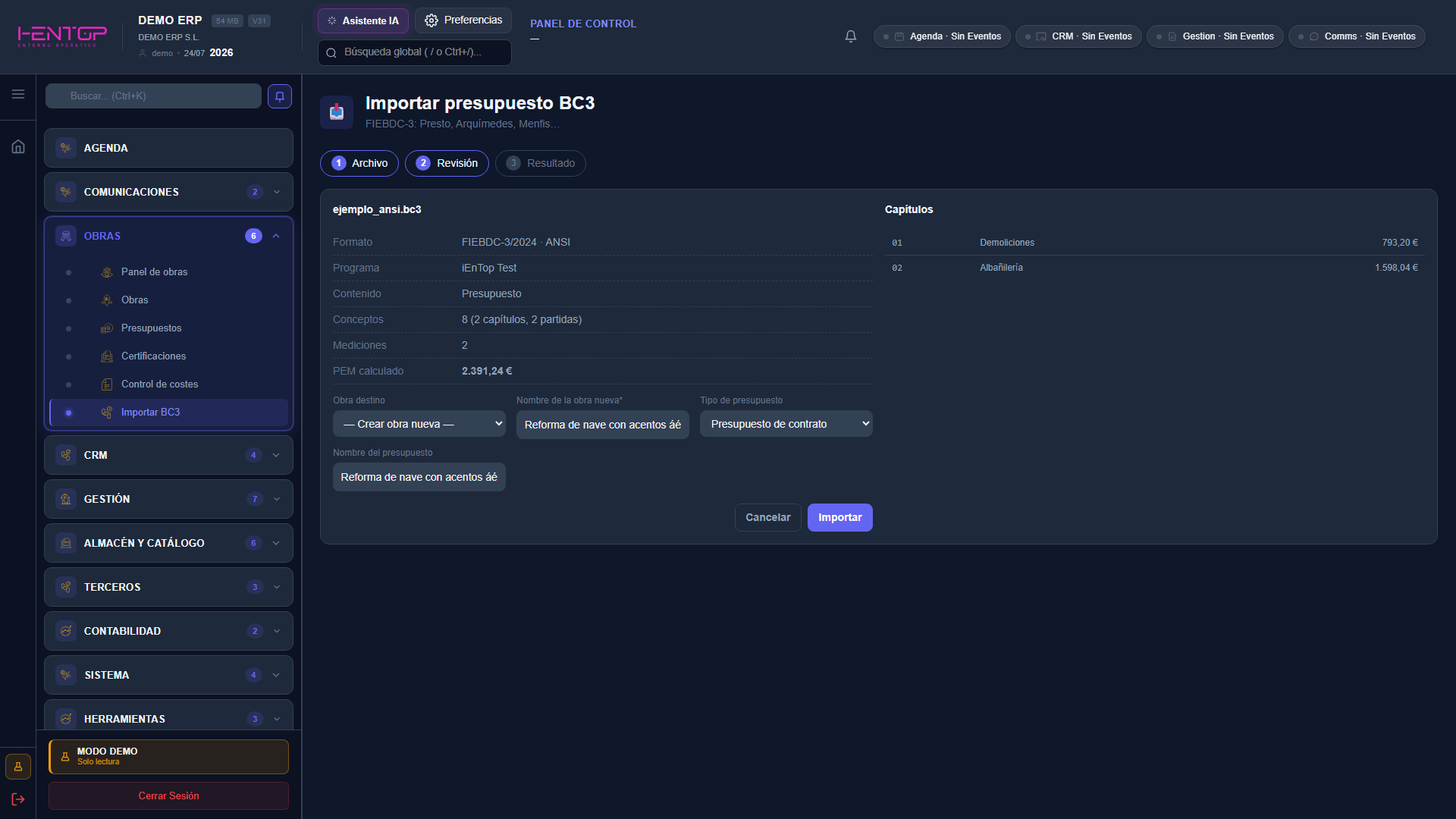Go to the home icon in left rail
This screenshot has height=819, width=1456.
(18, 146)
